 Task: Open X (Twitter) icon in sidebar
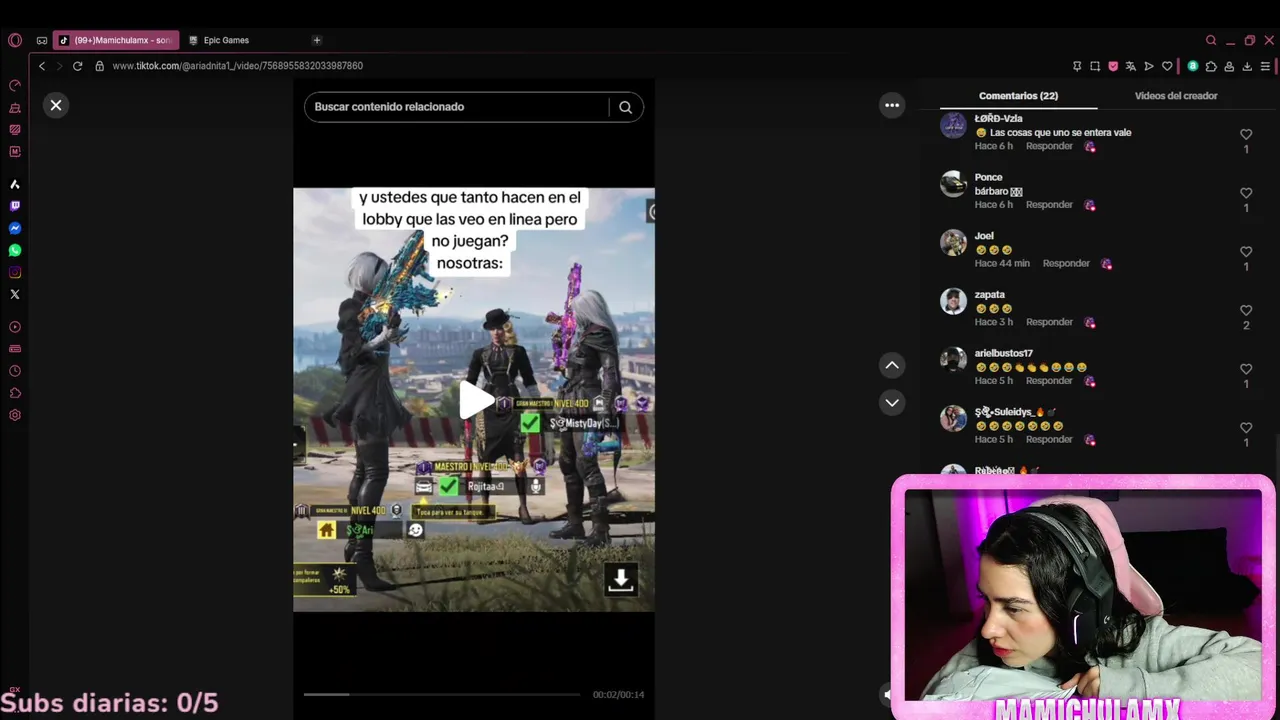[x=15, y=294]
